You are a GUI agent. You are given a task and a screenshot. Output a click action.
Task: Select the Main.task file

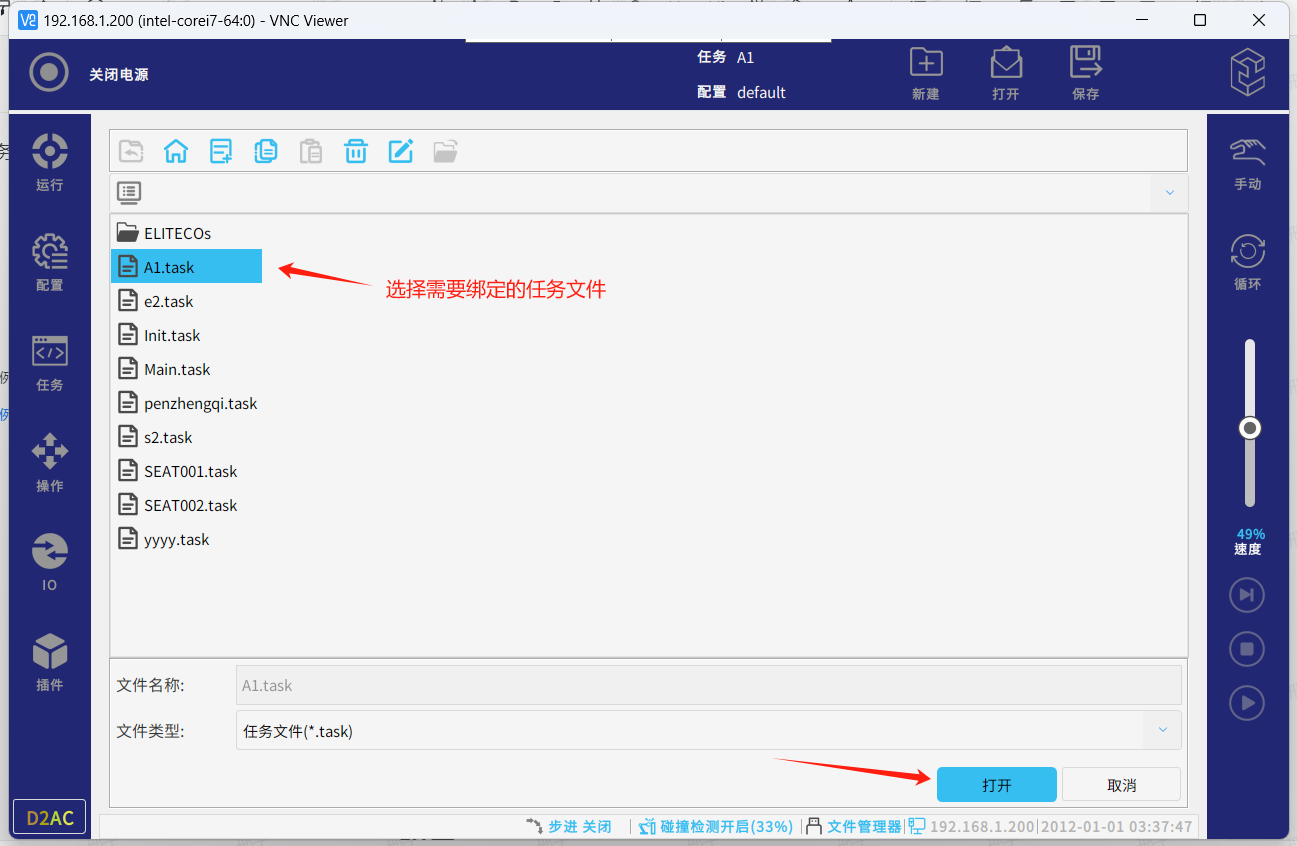[x=177, y=369]
